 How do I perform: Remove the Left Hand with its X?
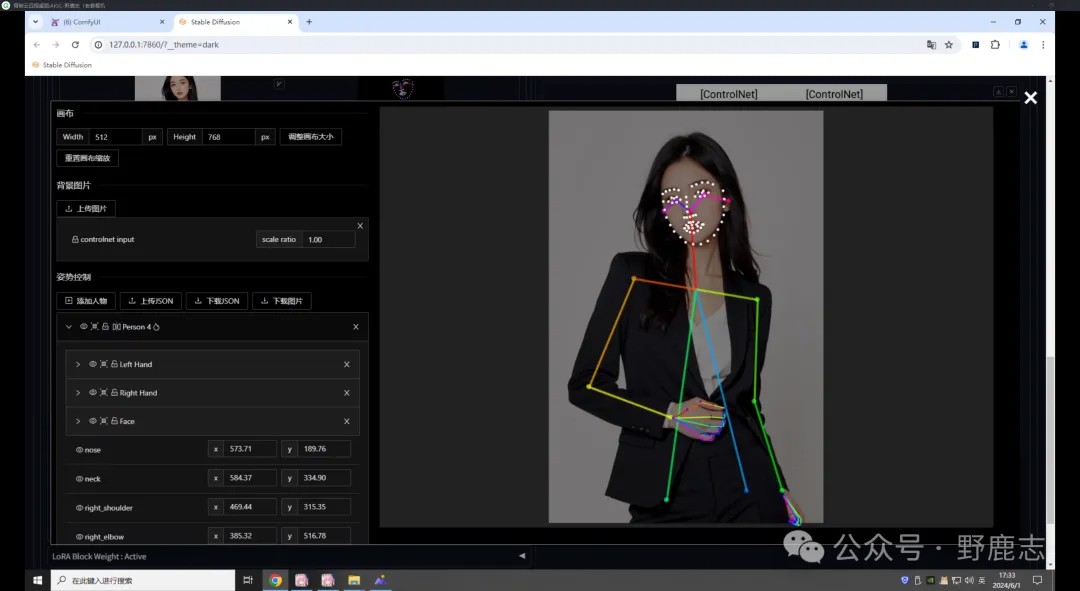[346, 364]
